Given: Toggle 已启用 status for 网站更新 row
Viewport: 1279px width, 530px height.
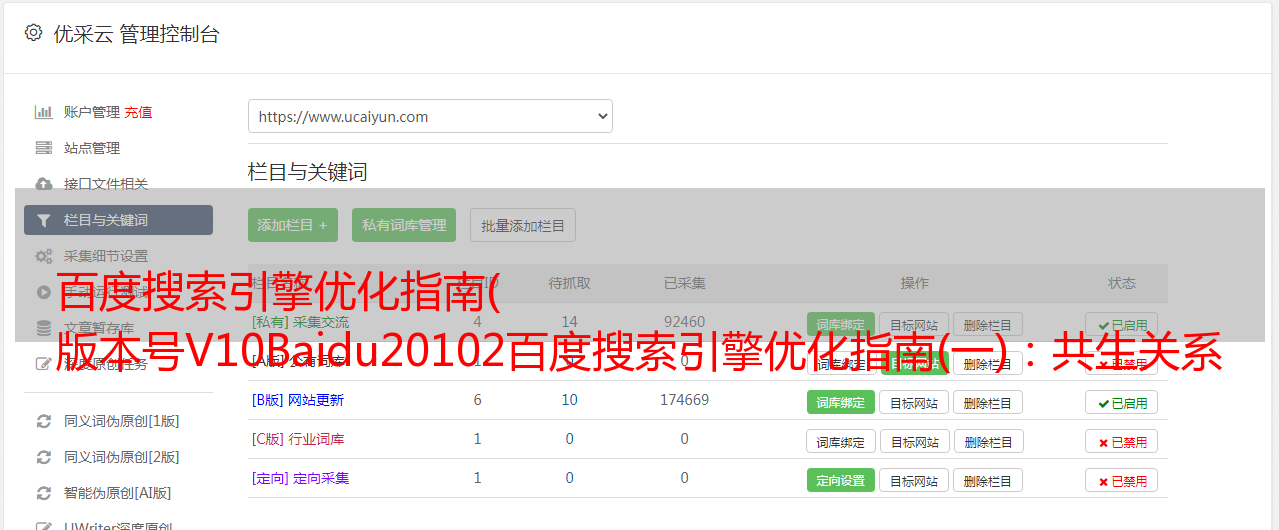Looking at the screenshot, I should pyautogui.click(x=1122, y=403).
